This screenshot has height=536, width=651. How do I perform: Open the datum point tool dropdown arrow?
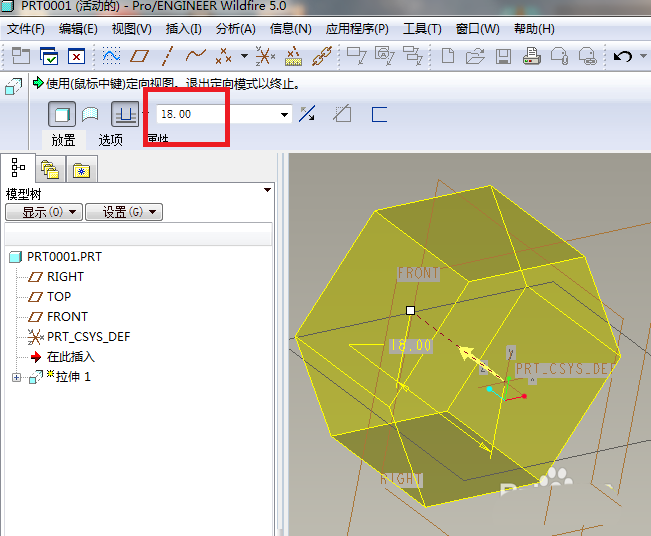pos(245,56)
